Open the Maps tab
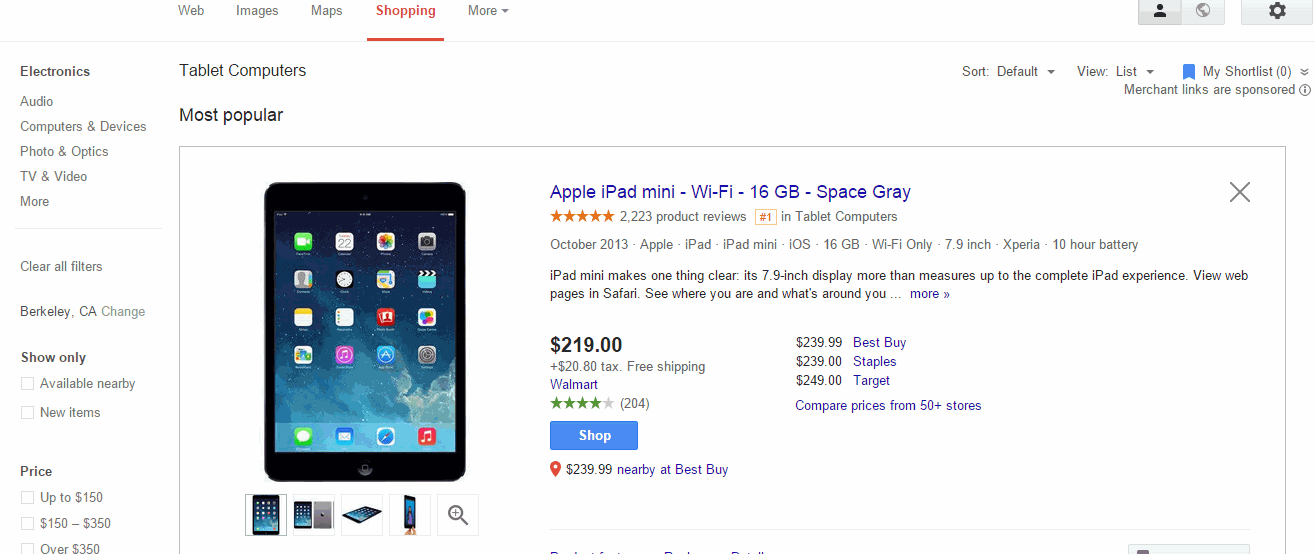The image size is (1315, 554). click(x=326, y=11)
